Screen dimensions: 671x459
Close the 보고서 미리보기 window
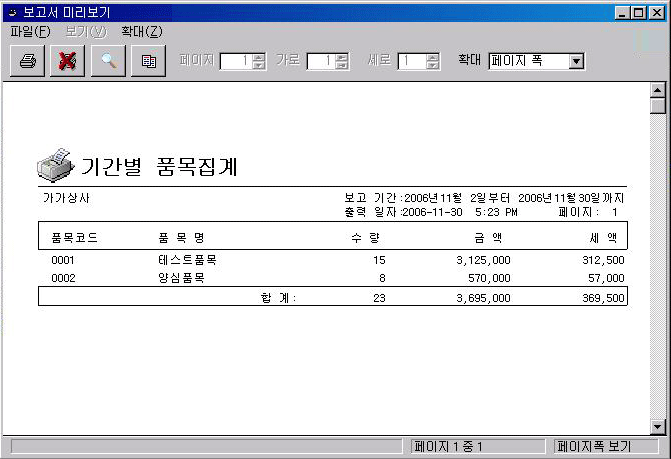(656, 13)
